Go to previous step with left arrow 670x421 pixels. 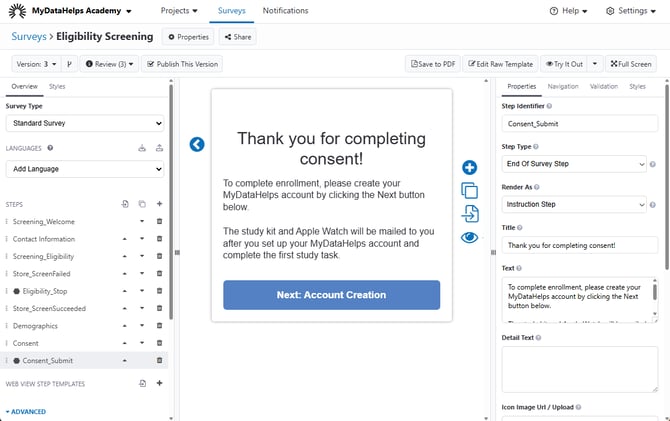point(197,144)
